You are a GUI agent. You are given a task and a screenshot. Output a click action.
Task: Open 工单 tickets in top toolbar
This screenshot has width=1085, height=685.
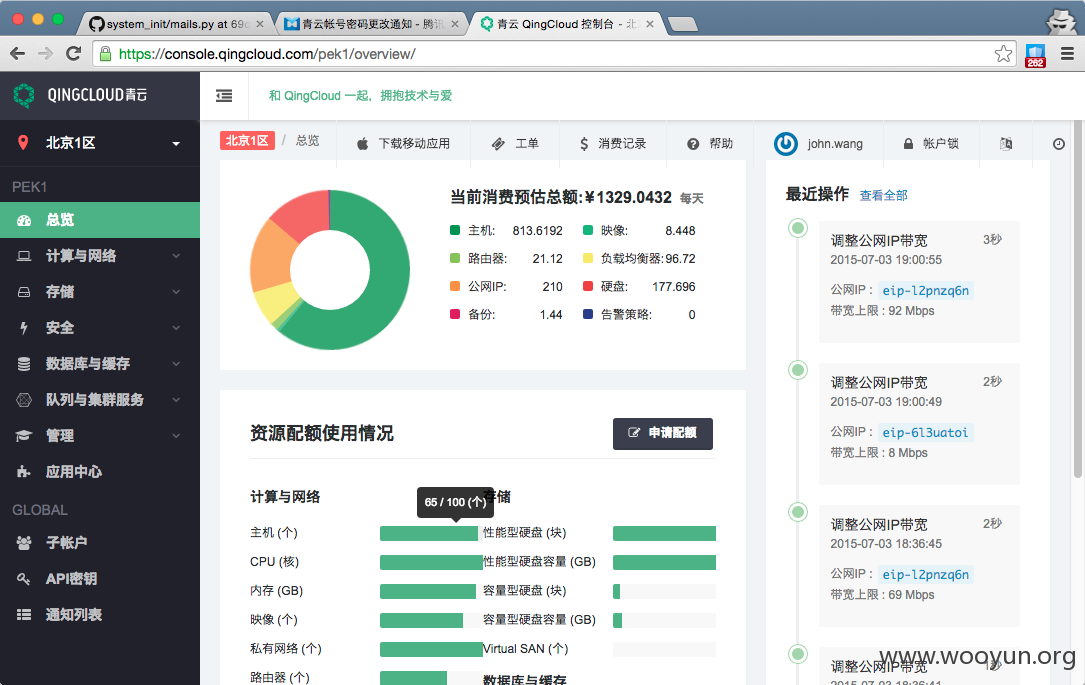tap(515, 143)
